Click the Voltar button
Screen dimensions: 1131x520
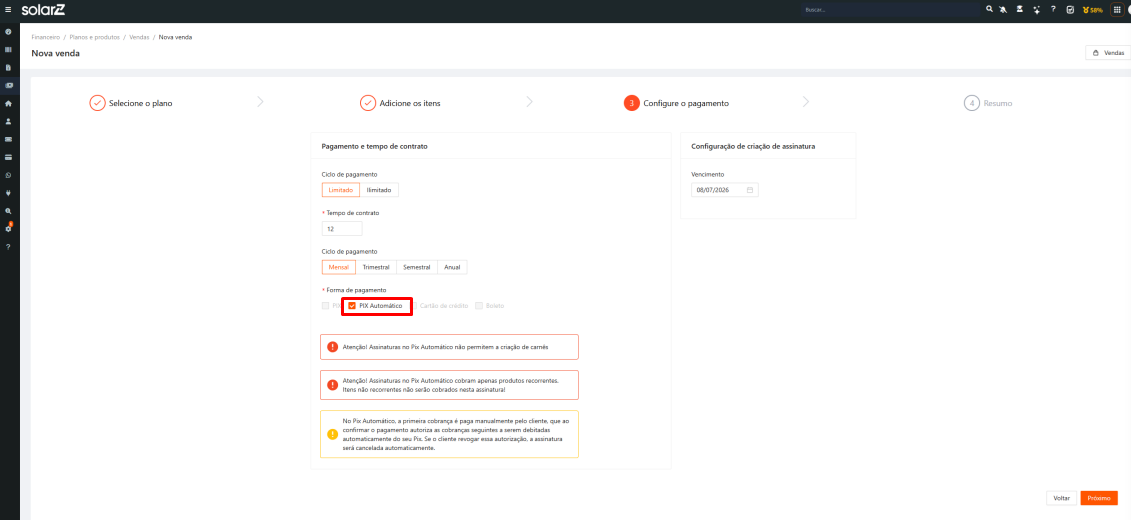click(x=1061, y=498)
